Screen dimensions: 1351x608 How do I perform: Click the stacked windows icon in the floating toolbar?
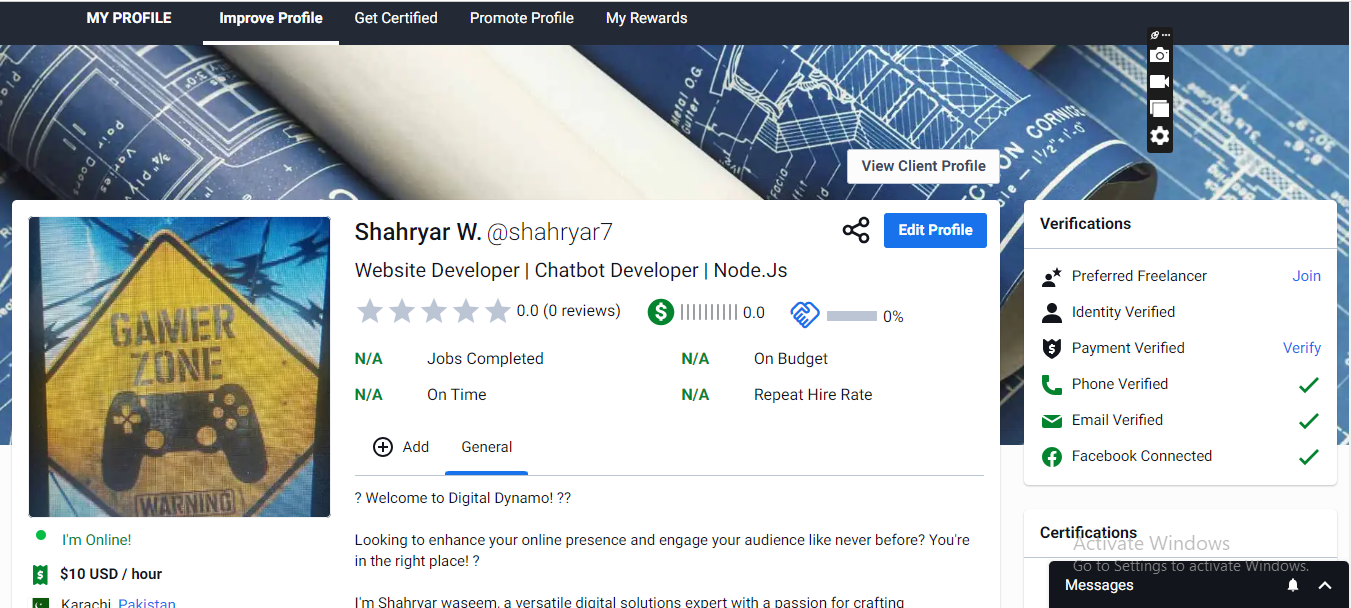[x=1159, y=109]
